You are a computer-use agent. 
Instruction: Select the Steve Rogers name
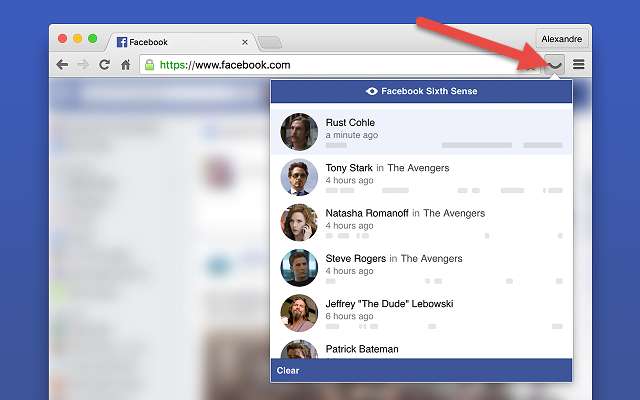(356, 258)
